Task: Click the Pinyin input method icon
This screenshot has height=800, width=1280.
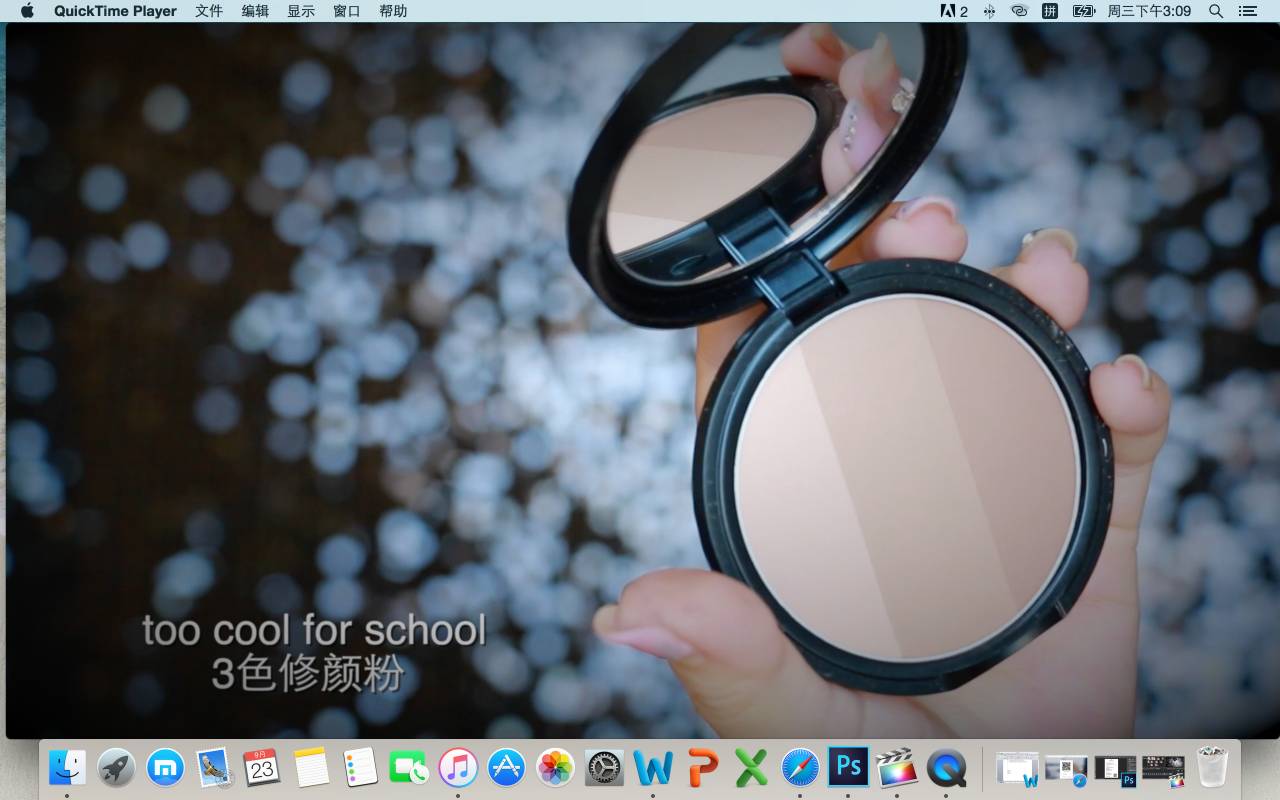Action: point(1050,11)
